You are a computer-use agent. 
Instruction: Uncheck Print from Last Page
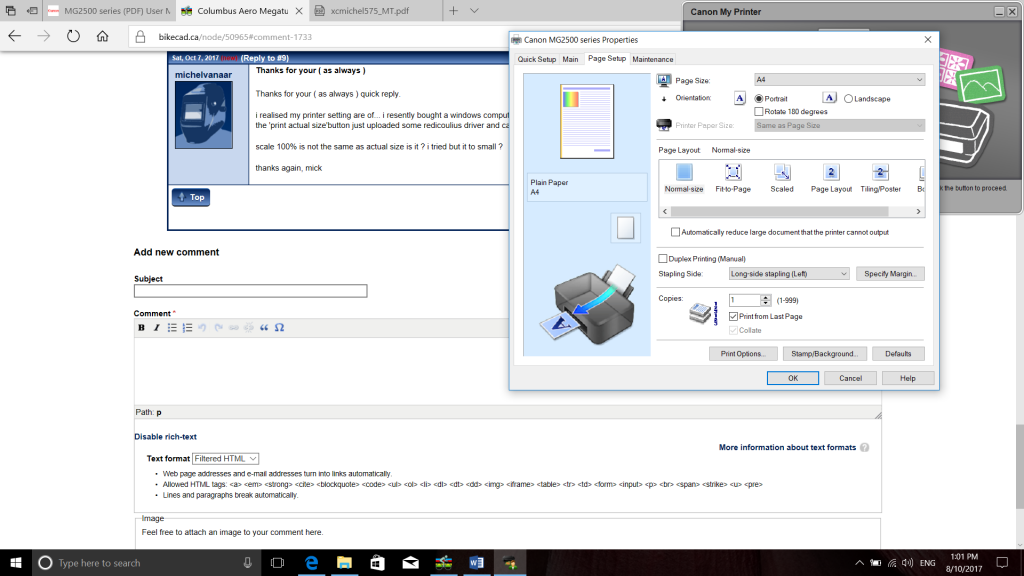coord(734,317)
